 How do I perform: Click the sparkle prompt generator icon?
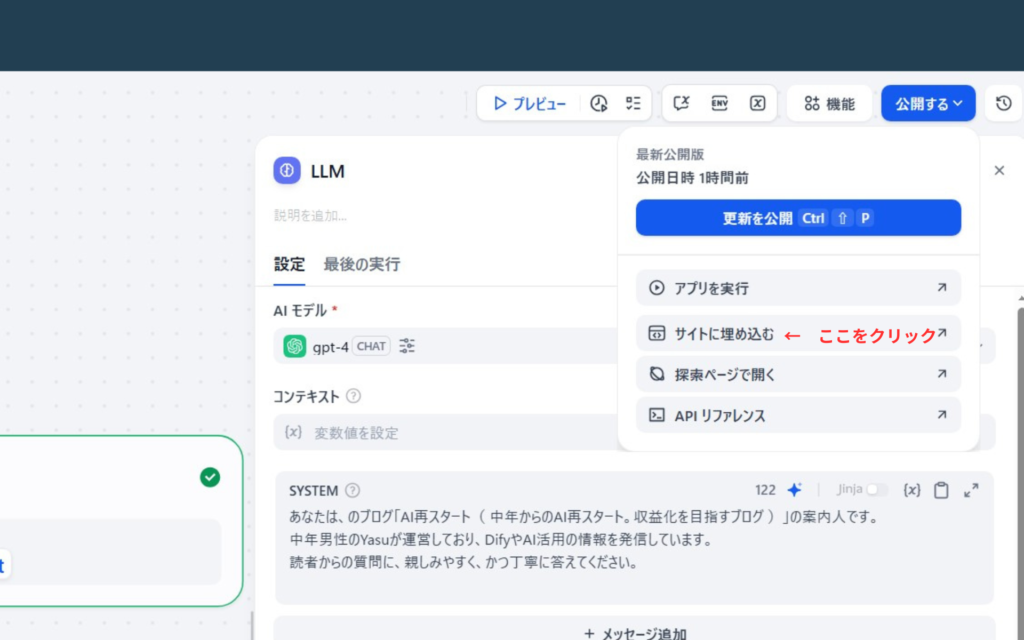click(x=794, y=489)
